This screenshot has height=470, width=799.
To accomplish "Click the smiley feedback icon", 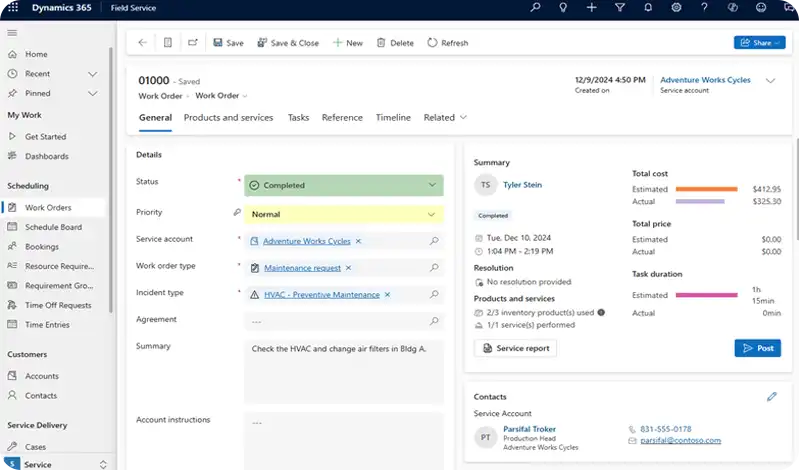I will 761,8.
